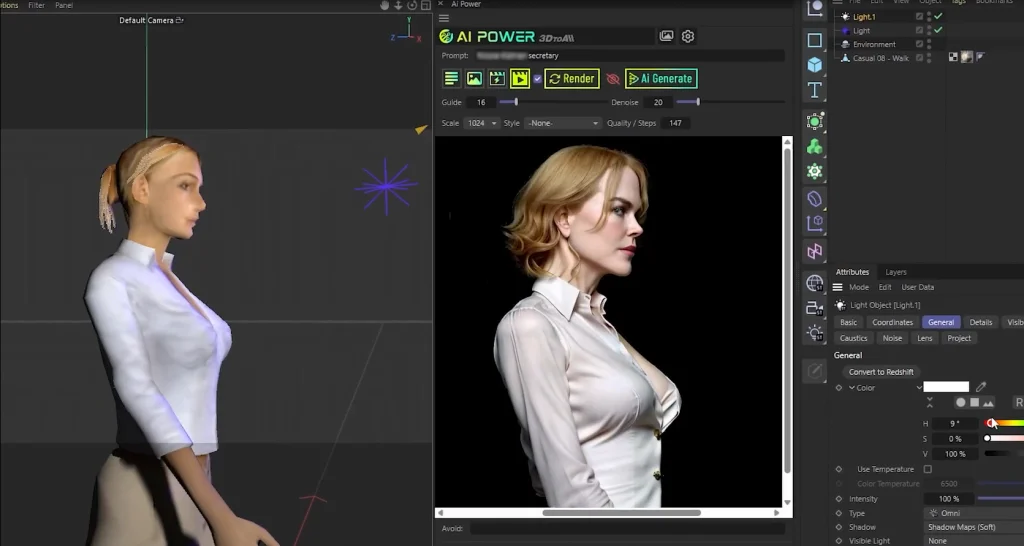Click the hand pan icon in viewport

pyautogui.click(x=384, y=5)
